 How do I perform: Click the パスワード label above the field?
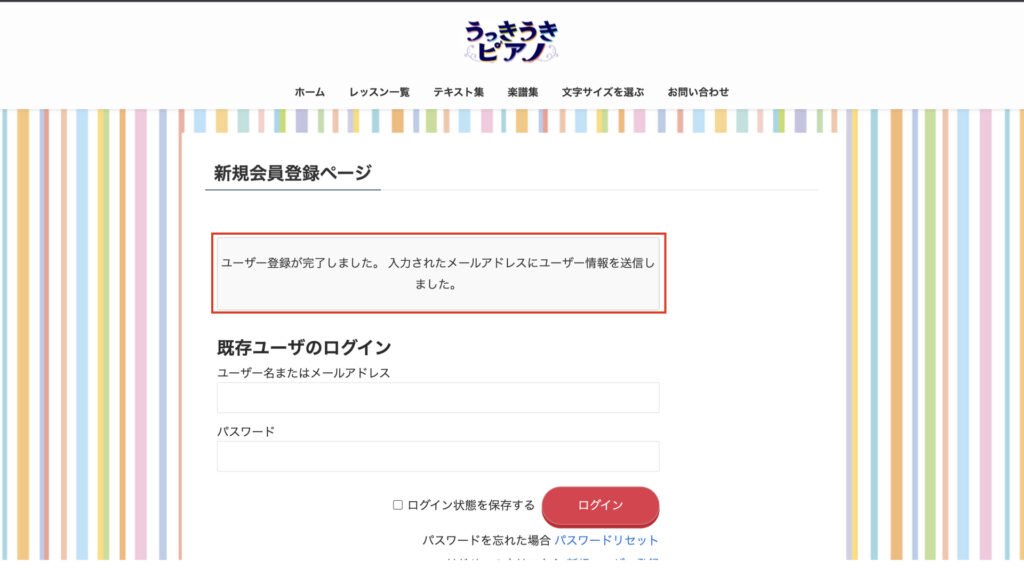click(246, 432)
